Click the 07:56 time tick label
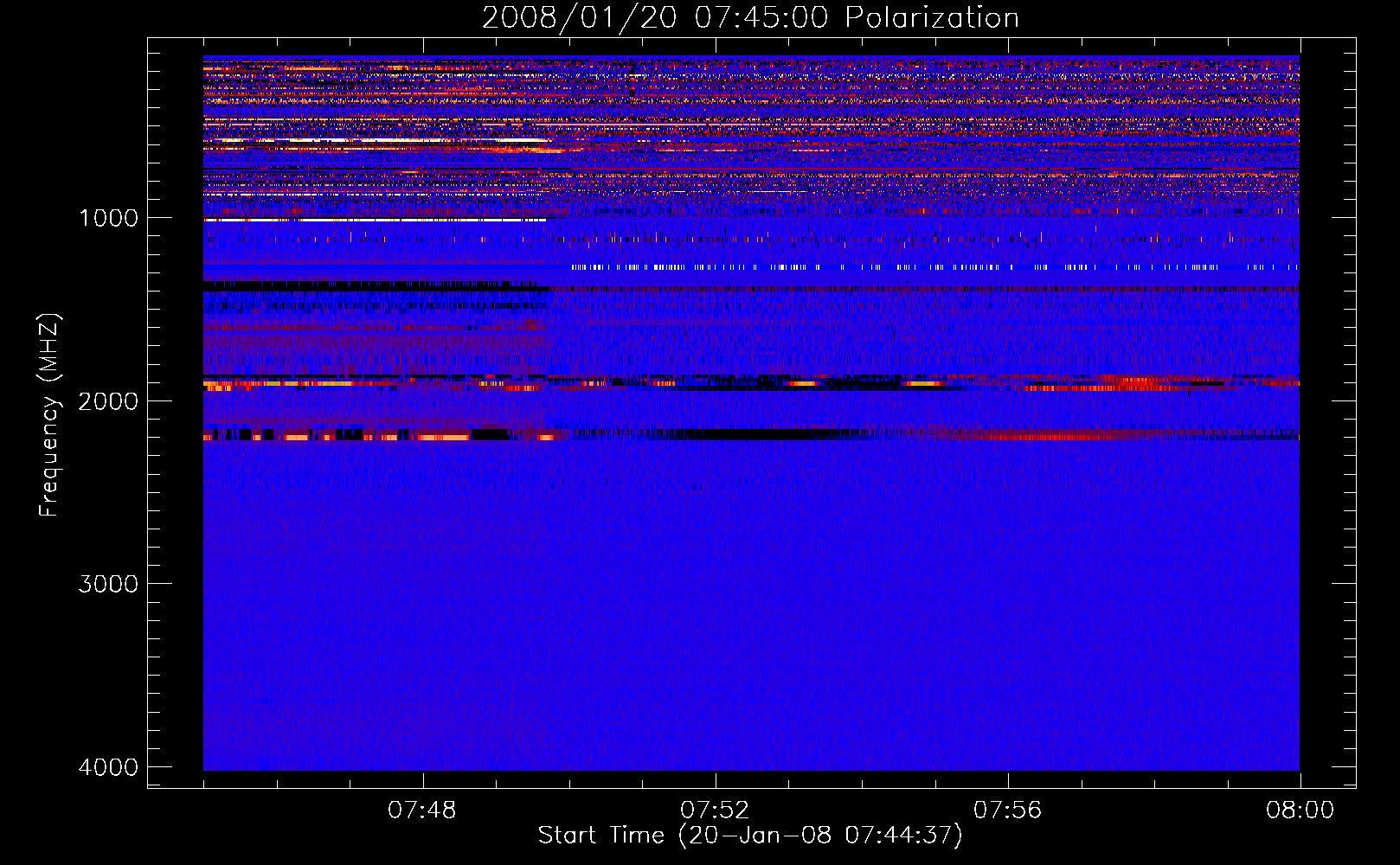 click(x=1008, y=811)
